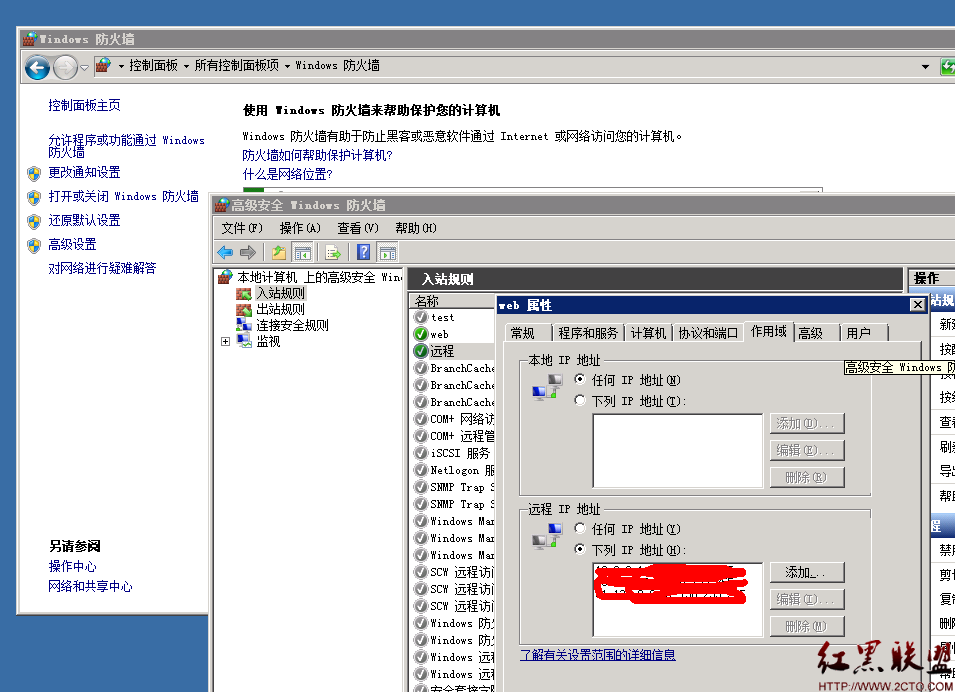Open the 控制面板 breadcrumb dropdown arrow

[x=186, y=66]
